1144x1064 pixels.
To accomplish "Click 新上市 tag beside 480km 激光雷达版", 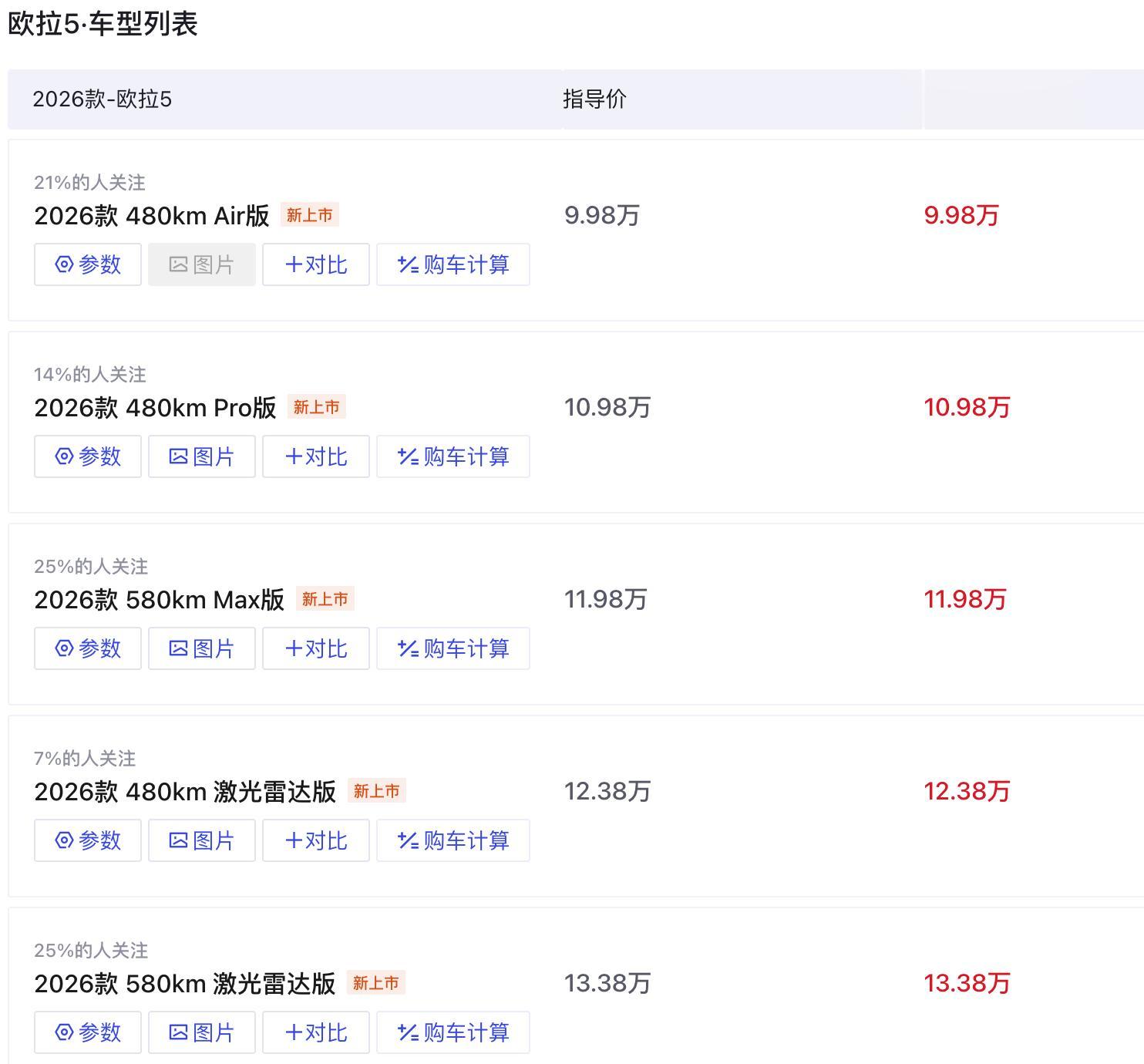I will tap(376, 791).
